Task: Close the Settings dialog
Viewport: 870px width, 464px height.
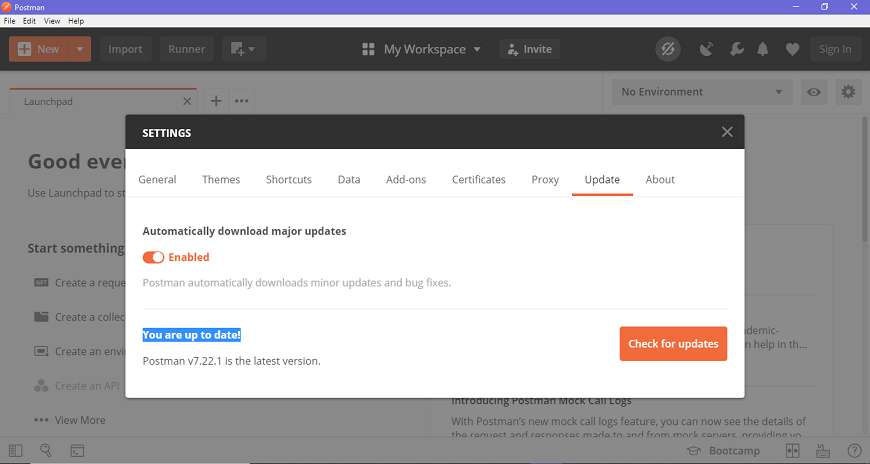Action: tap(727, 132)
